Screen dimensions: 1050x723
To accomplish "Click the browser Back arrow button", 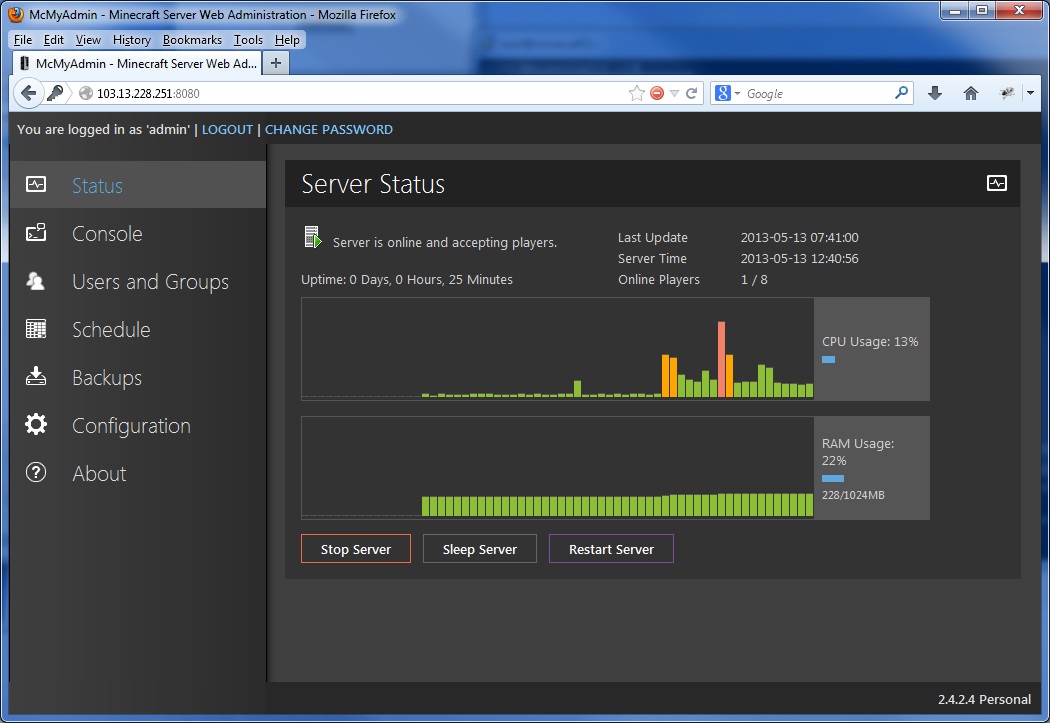I will (27, 93).
